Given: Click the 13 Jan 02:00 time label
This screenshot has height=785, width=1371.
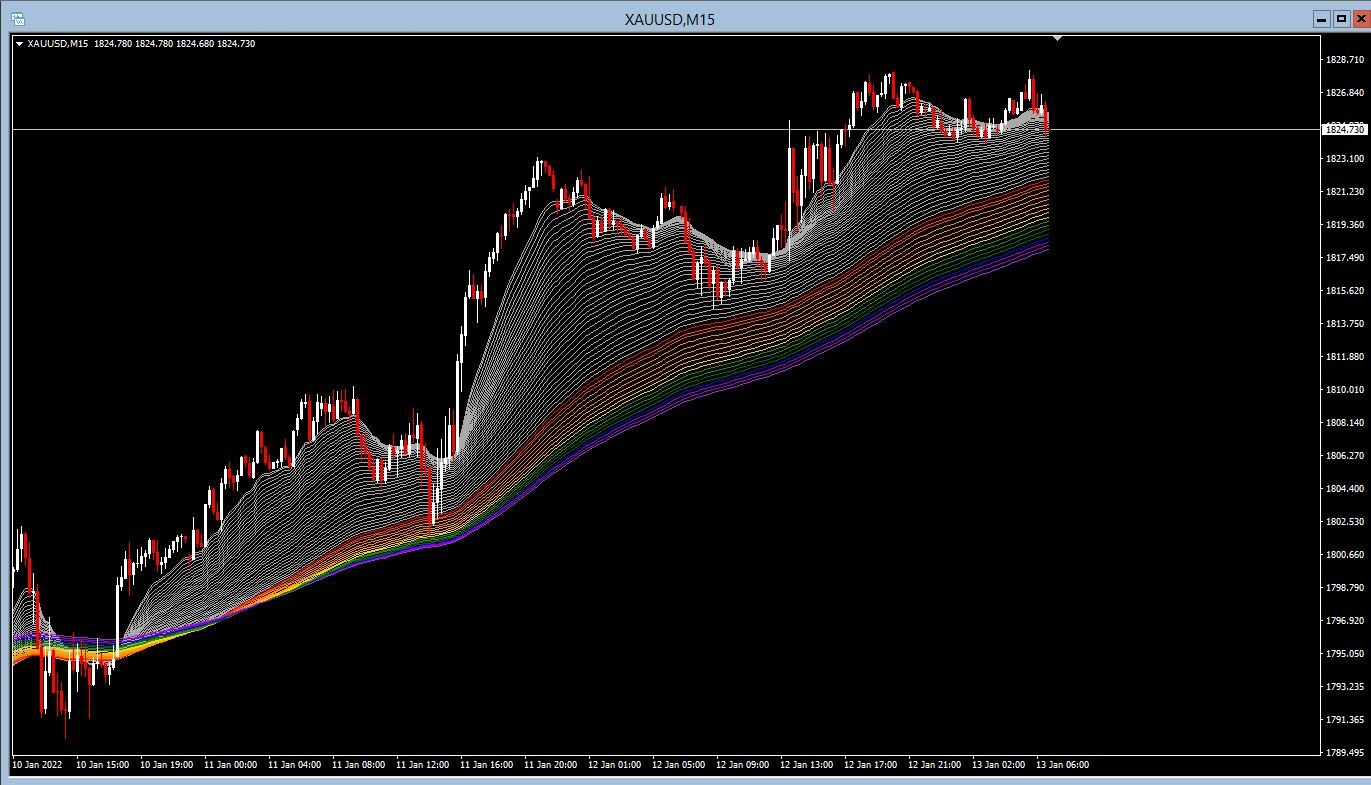Looking at the screenshot, I should (x=999, y=765).
